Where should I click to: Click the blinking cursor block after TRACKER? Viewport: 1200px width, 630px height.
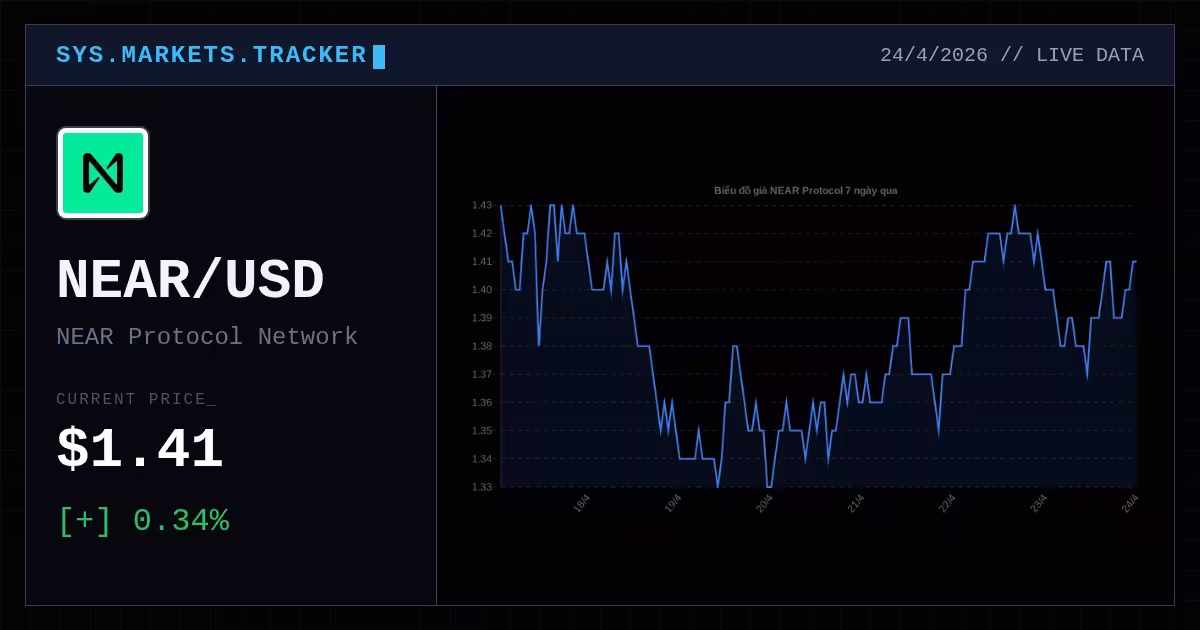tap(379, 56)
